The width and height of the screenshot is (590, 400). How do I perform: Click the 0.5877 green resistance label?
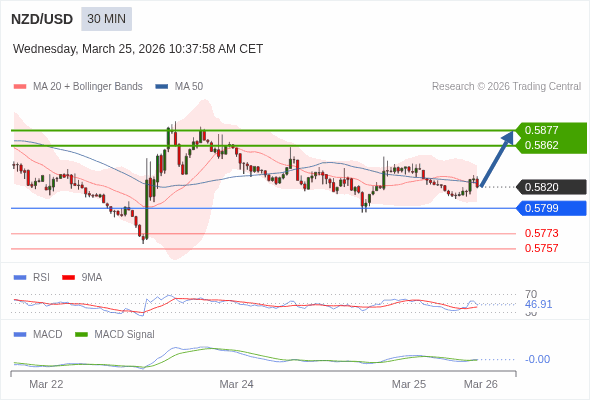point(541,130)
